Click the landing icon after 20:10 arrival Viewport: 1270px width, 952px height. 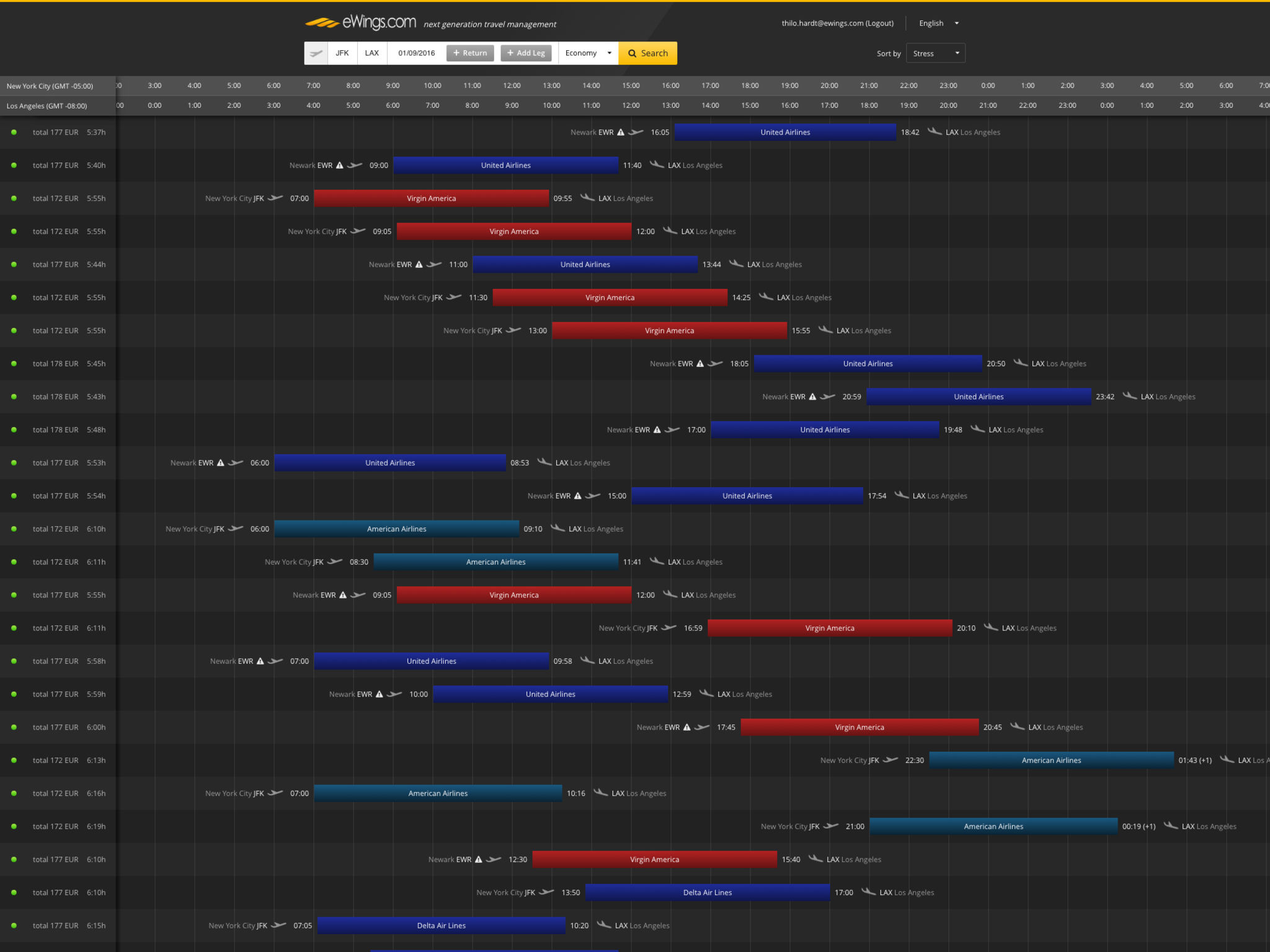point(991,627)
